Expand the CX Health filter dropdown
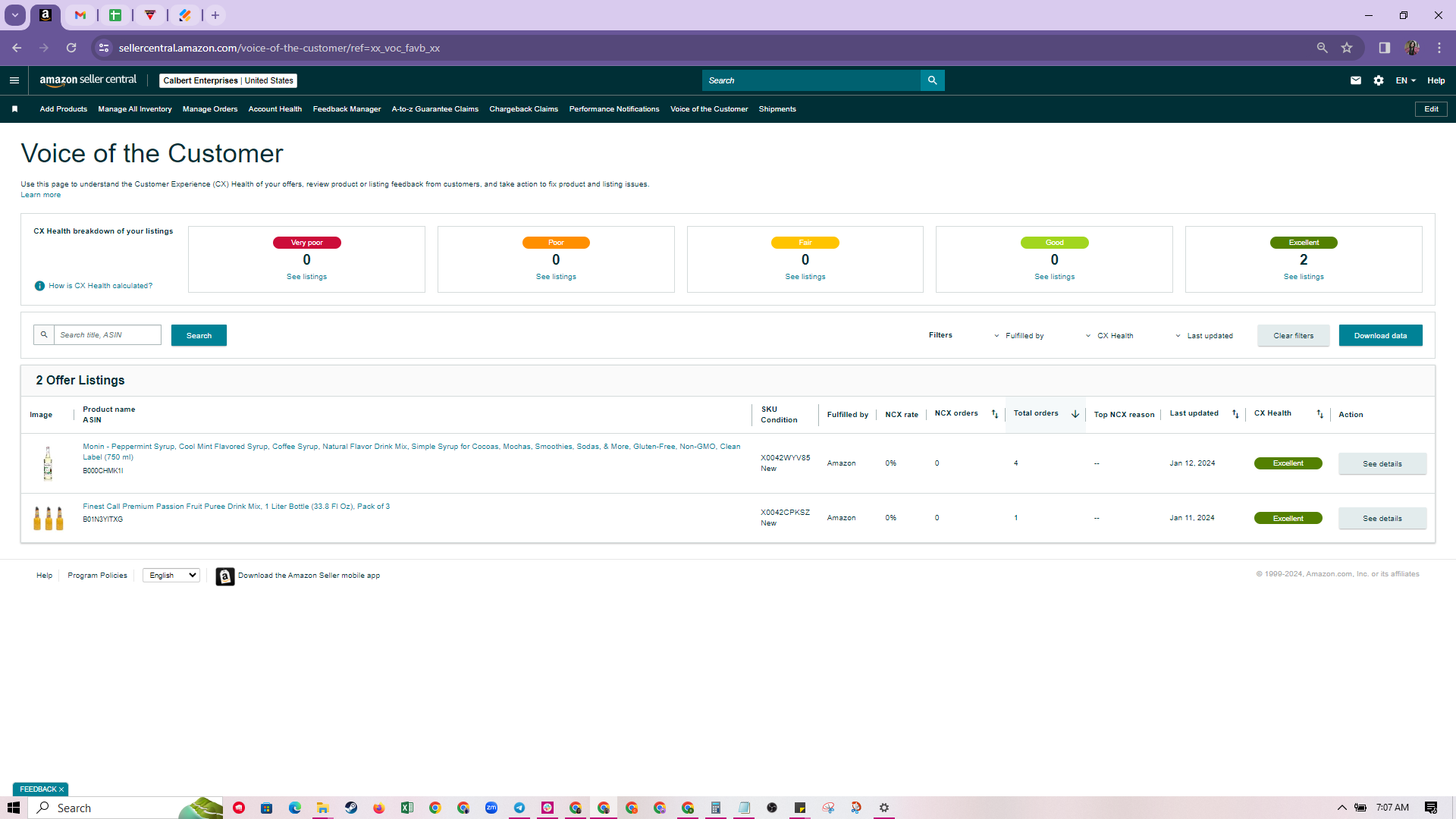This screenshot has height=819, width=1456. coord(1109,336)
